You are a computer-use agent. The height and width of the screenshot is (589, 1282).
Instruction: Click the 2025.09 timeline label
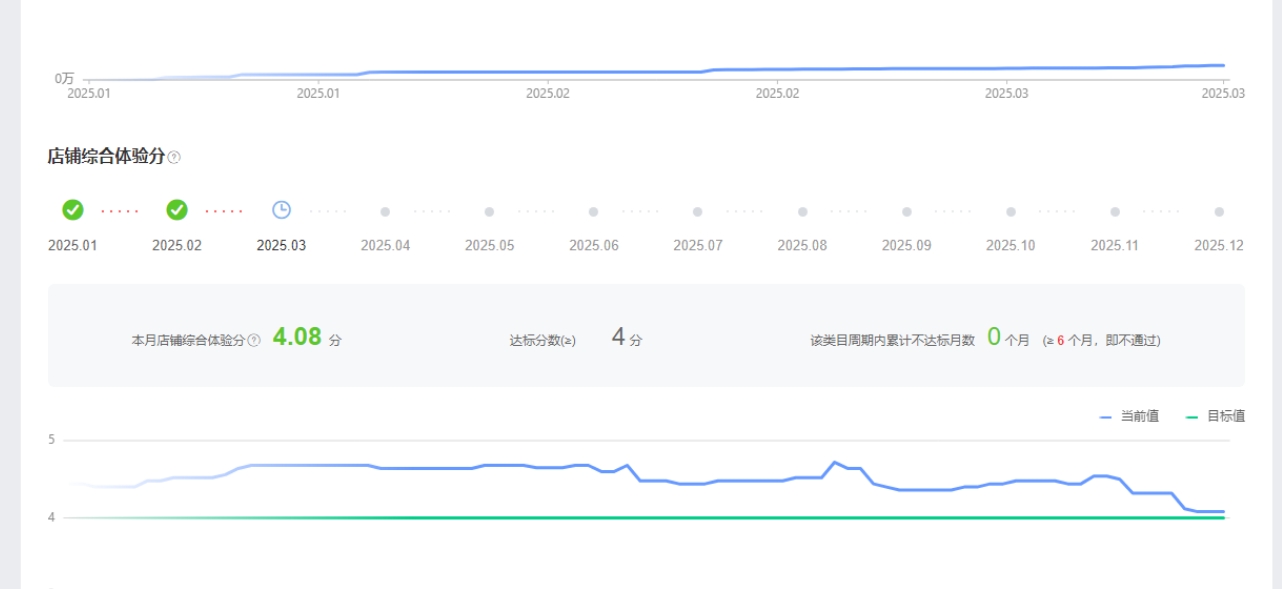(906, 246)
